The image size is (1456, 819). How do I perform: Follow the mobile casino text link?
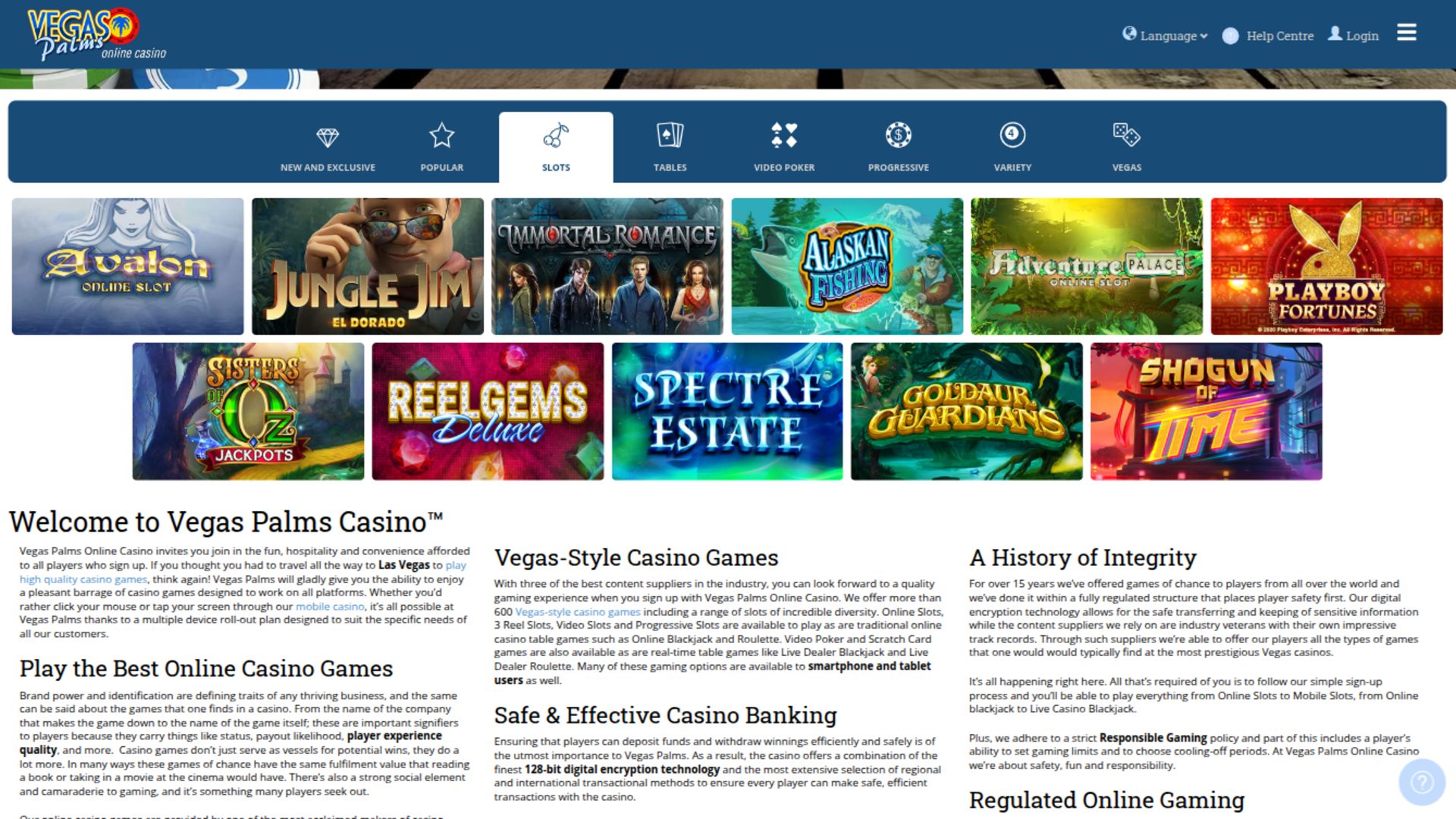click(329, 606)
